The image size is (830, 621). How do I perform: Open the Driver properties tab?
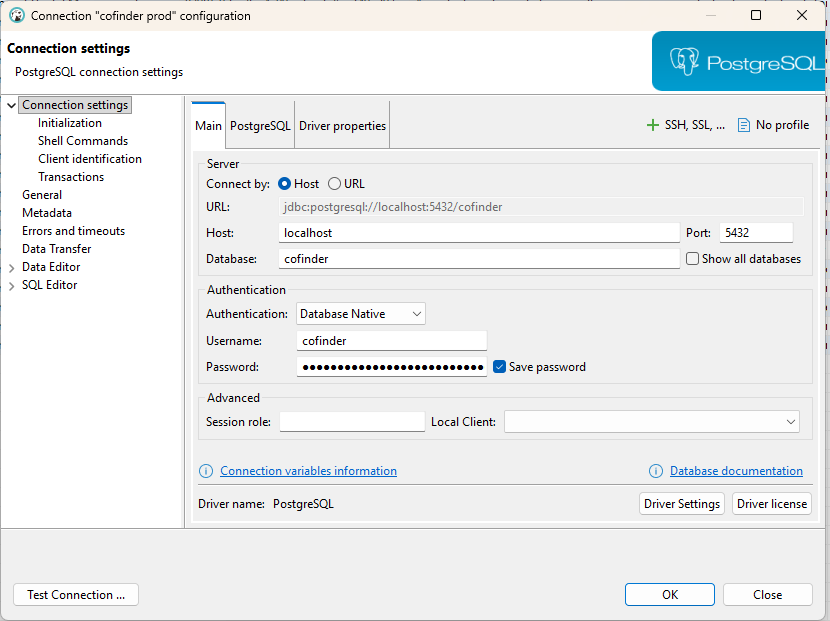pyautogui.click(x=342, y=125)
